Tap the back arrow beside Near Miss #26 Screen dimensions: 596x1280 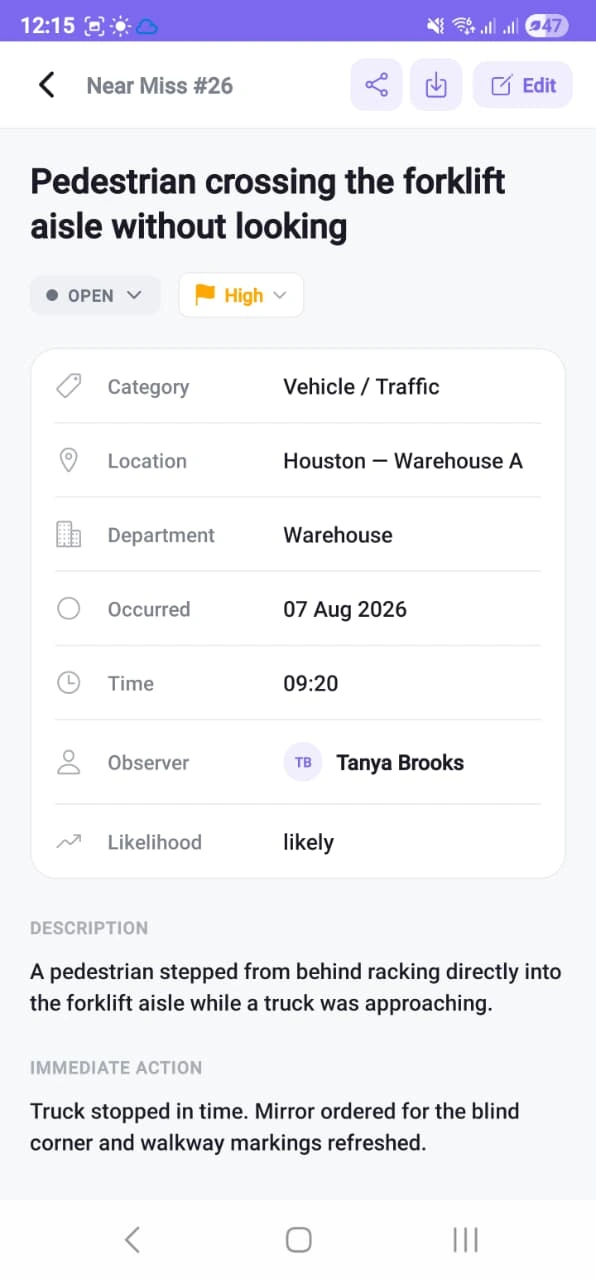(x=46, y=85)
